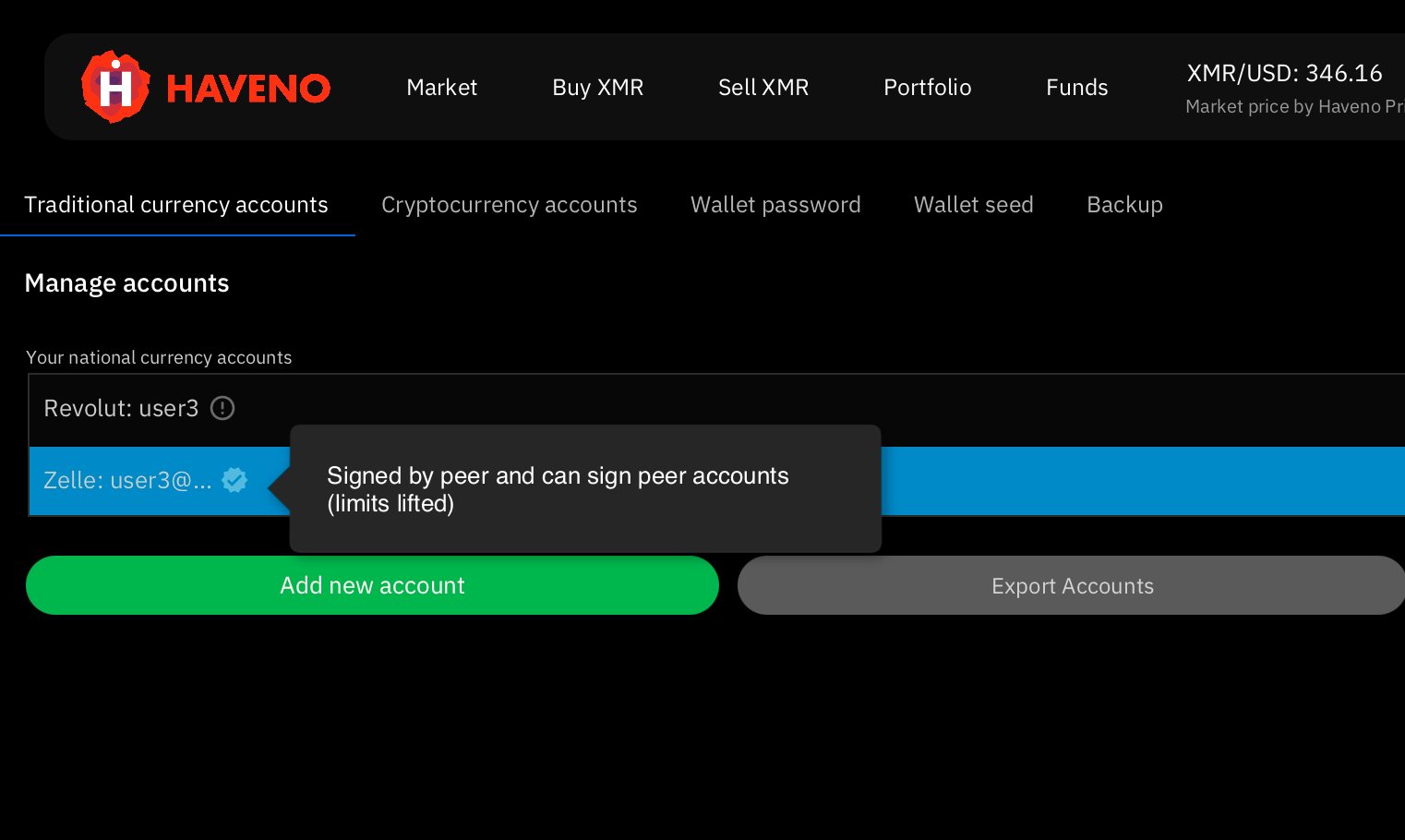Screen dimensions: 1405x840
Task: Stay on Traditional currency accounts tab
Action: (176, 204)
